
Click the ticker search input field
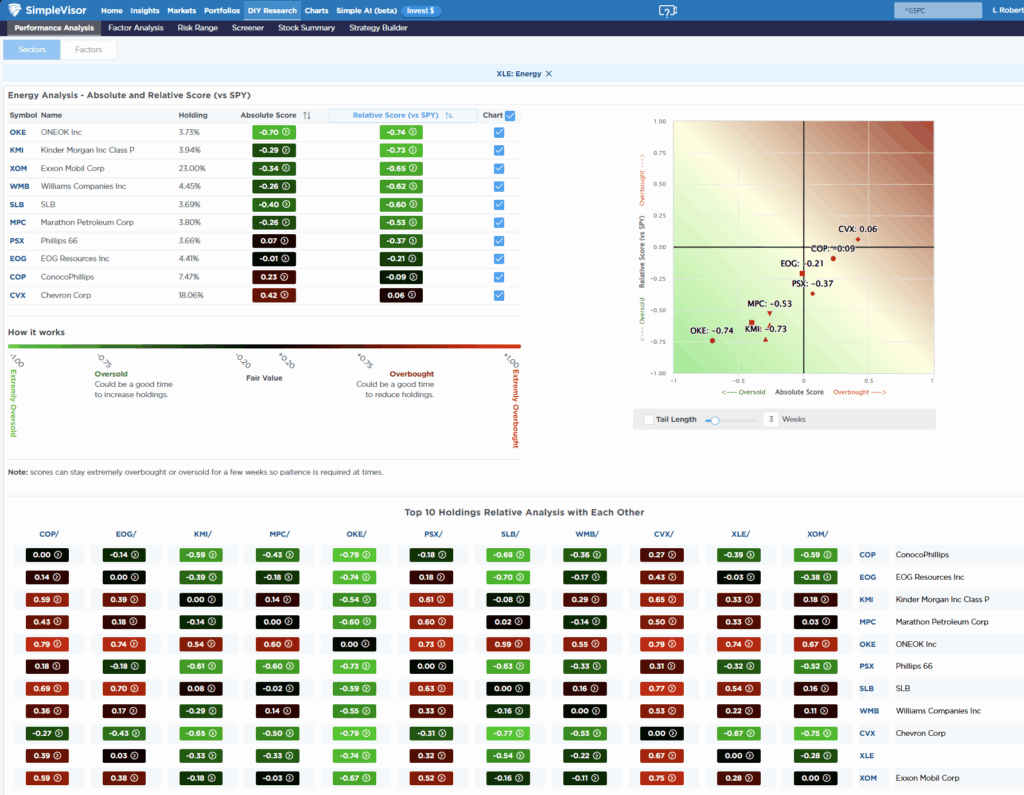pos(937,10)
